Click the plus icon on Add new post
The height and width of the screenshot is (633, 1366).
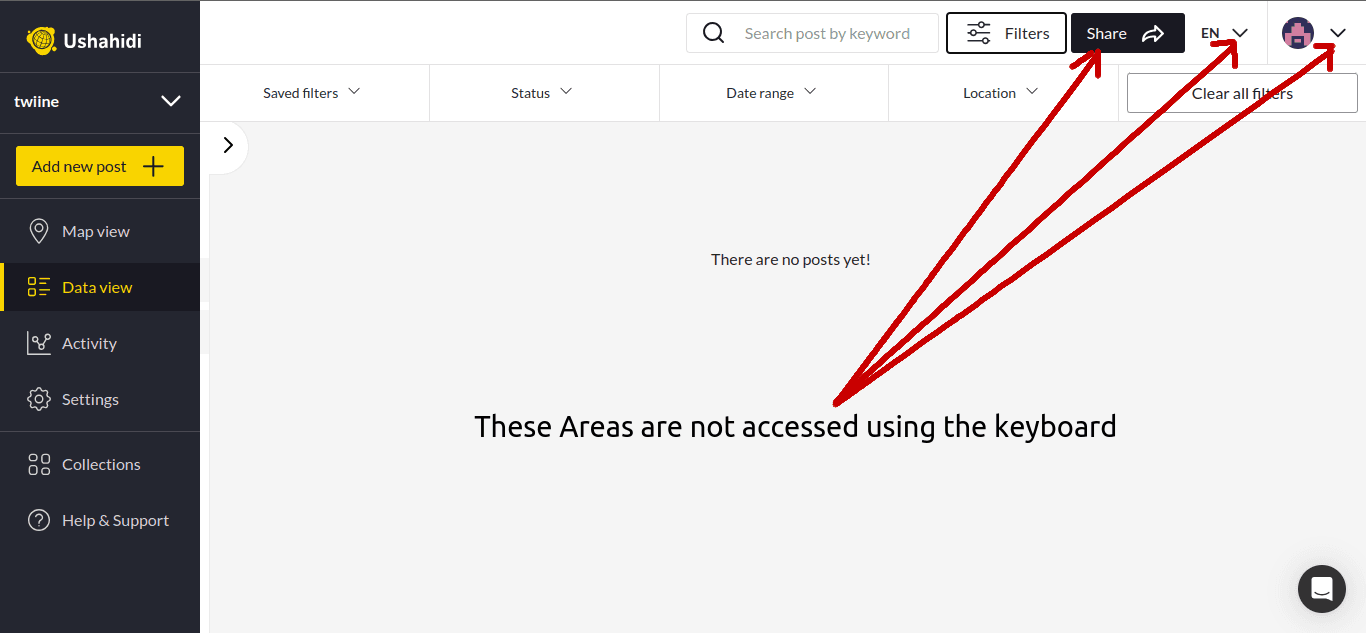[x=153, y=167]
